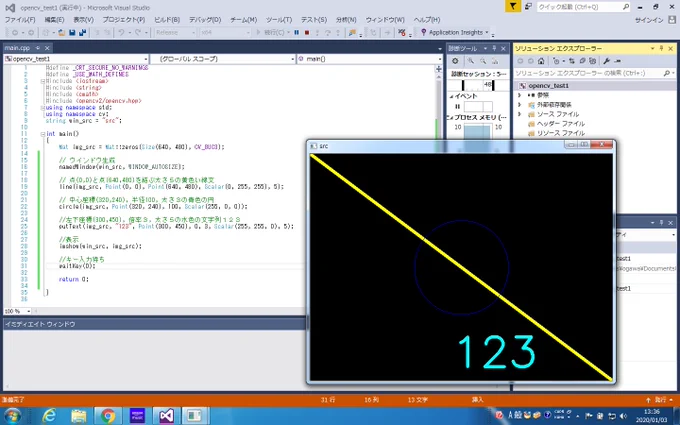680x425 pixels.
Task: Expand the 外部依存関係 node
Action: tap(520, 105)
